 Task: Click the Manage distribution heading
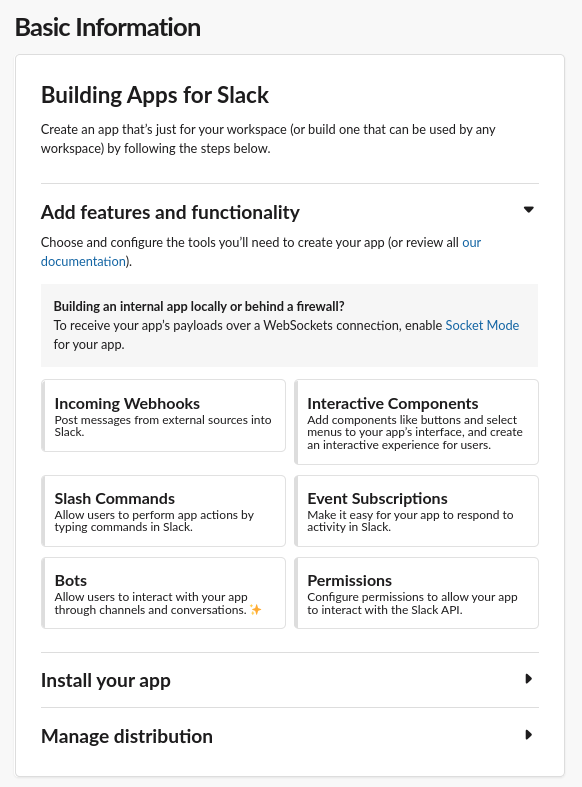point(127,736)
